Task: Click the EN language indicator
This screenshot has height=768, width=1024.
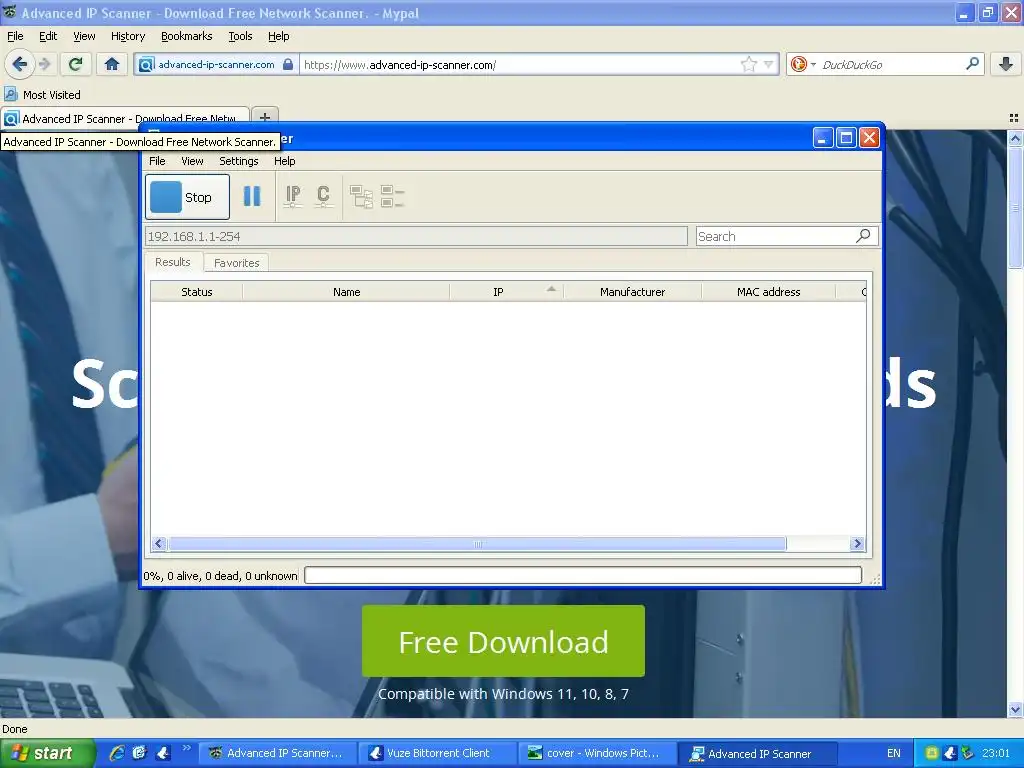Action: pos(893,754)
